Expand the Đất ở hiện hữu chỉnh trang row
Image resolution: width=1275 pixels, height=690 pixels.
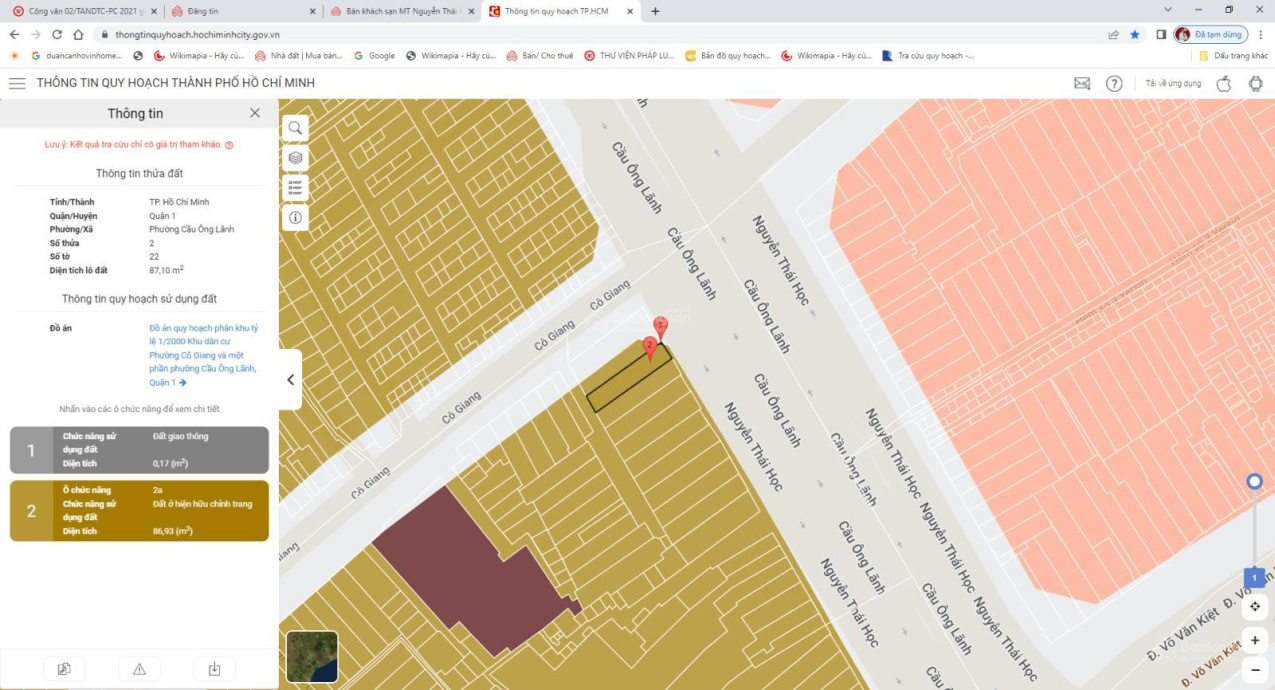[x=139, y=511]
